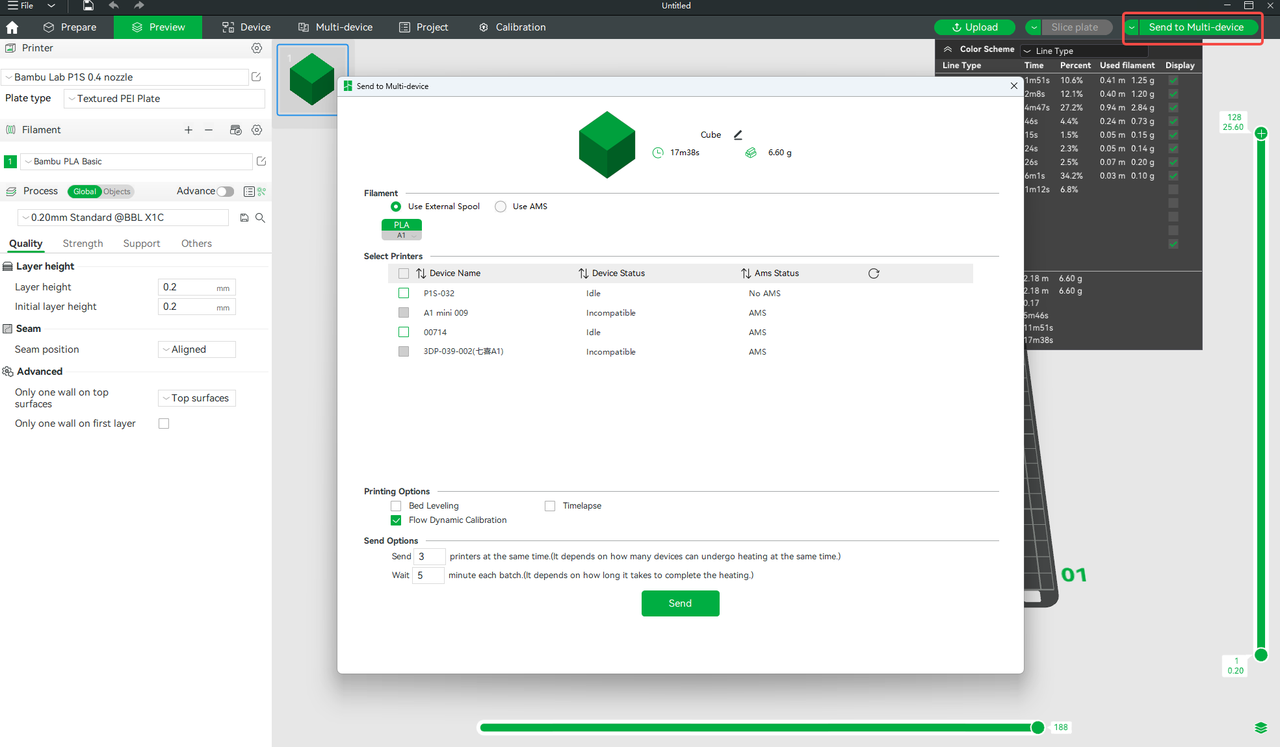The image size is (1280, 747).
Task: Click the save project icon in title bar
Action: click(88, 6)
